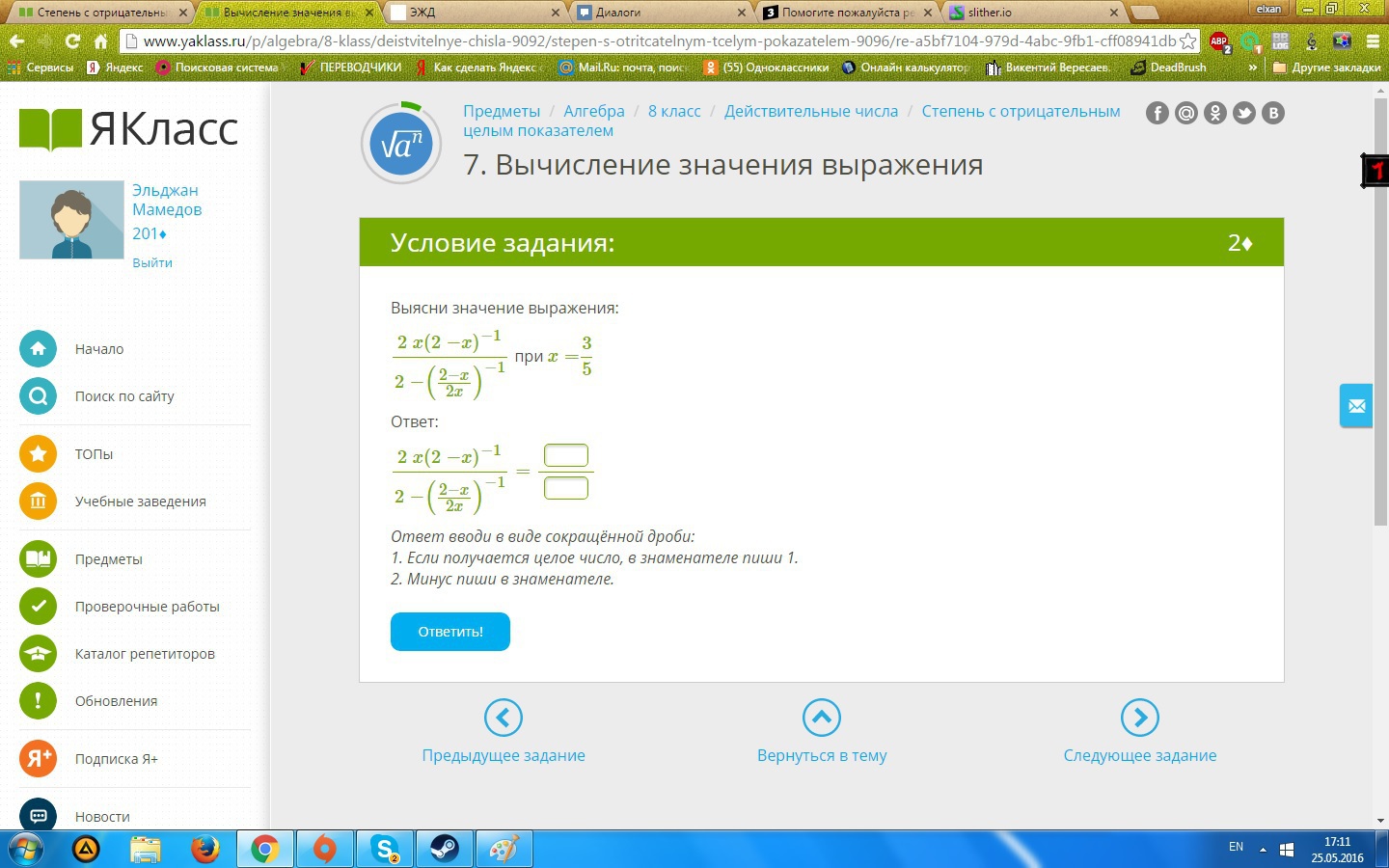Click the envelope feedback icon on right edge
The height and width of the screenshot is (868, 1389).
tap(1356, 406)
